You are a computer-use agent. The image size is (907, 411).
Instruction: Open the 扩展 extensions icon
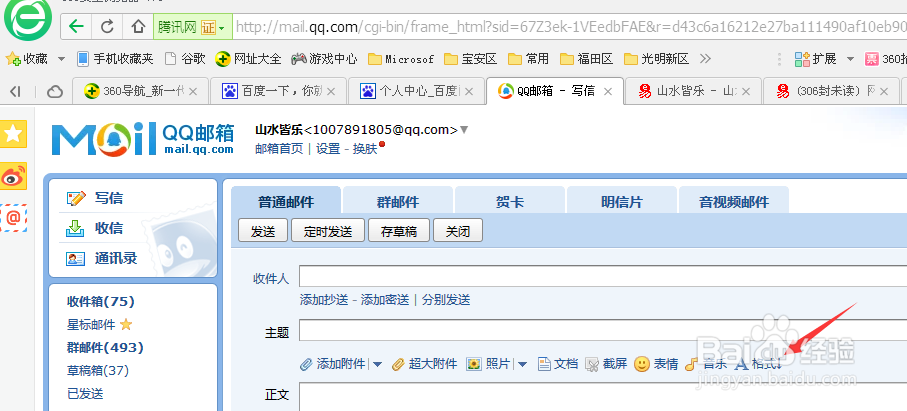[x=802, y=58]
